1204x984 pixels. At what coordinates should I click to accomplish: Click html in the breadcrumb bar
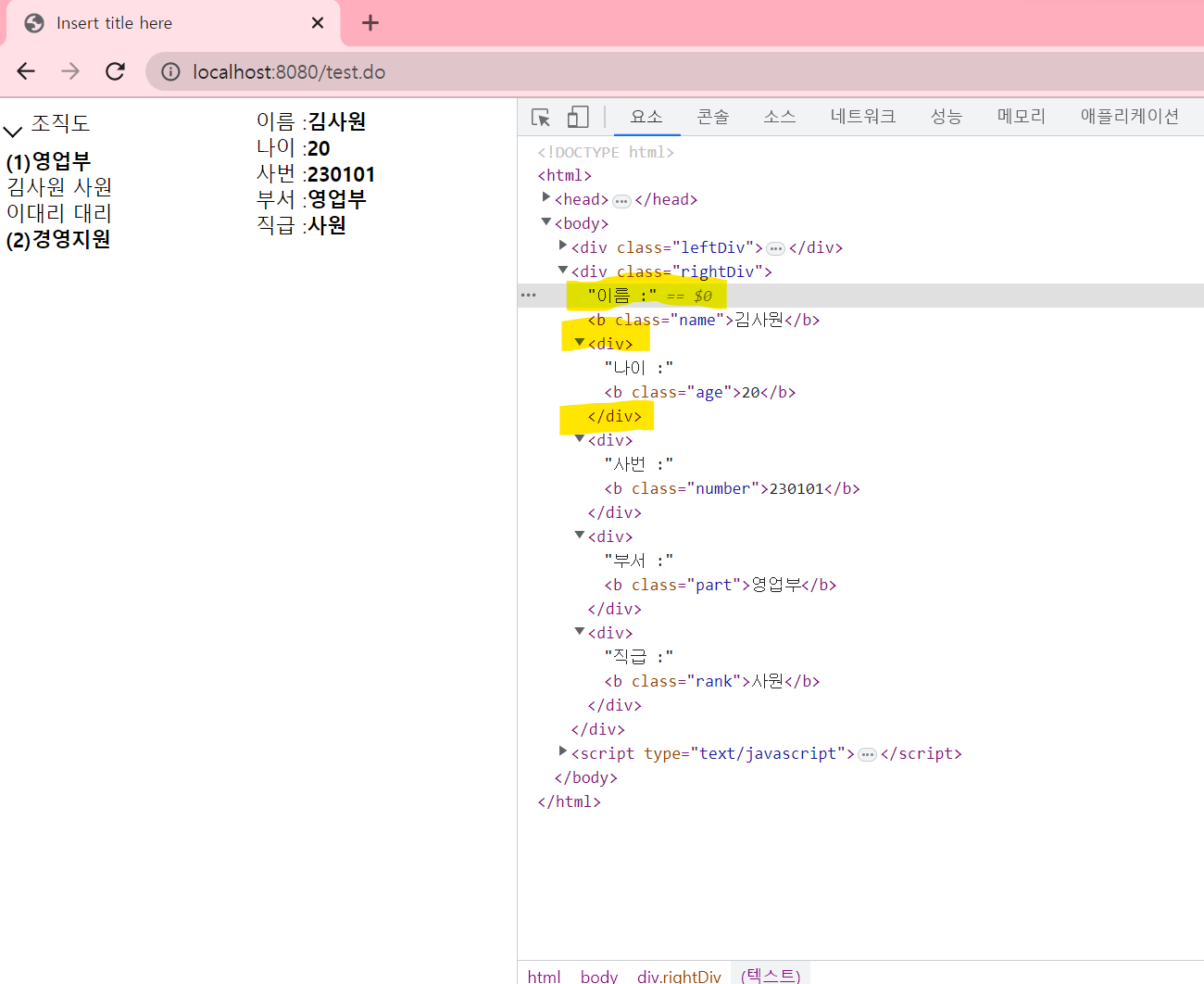pyautogui.click(x=545, y=976)
